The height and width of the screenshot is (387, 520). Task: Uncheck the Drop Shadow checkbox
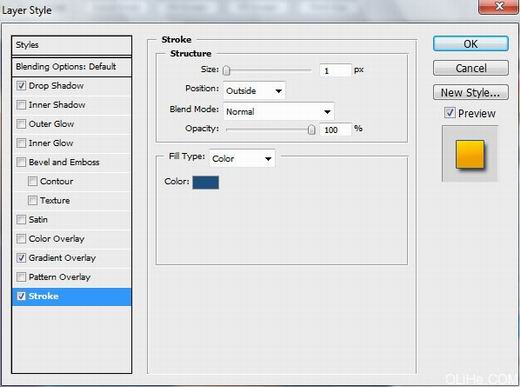(21, 86)
